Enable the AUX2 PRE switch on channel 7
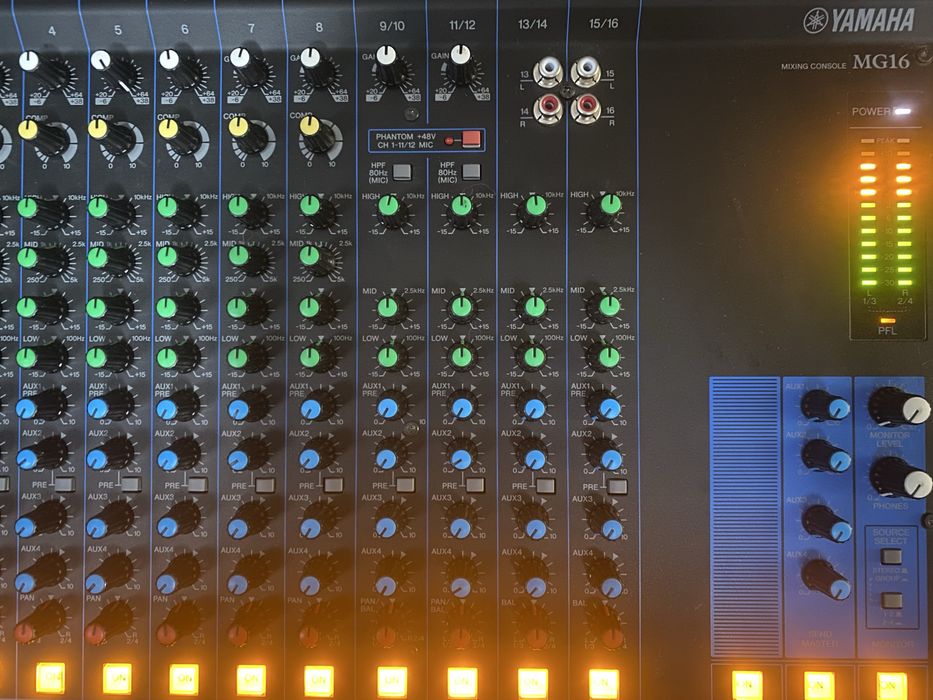 (x=265, y=485)
